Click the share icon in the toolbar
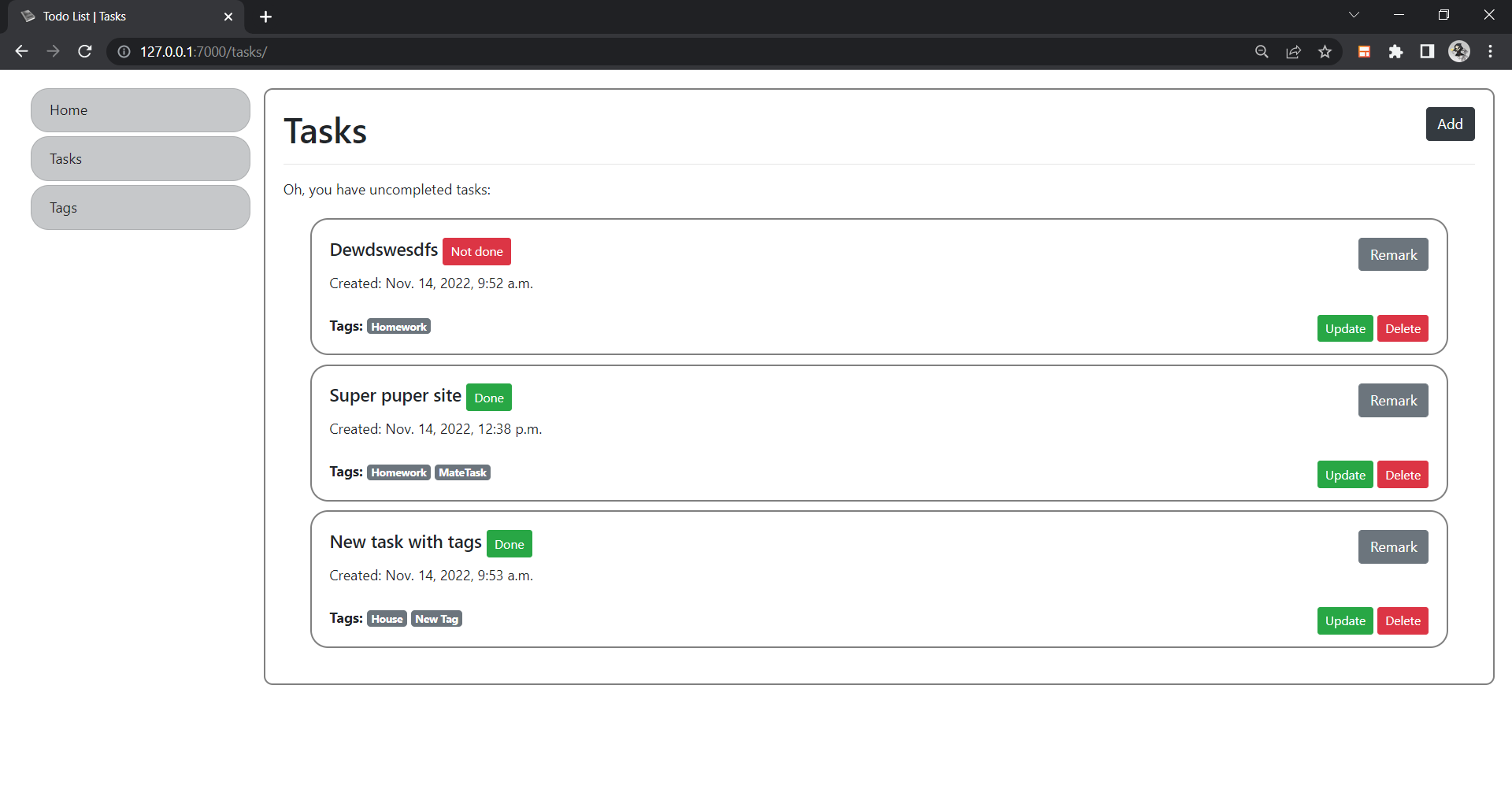1512x811 pixels. point(1294,51)
